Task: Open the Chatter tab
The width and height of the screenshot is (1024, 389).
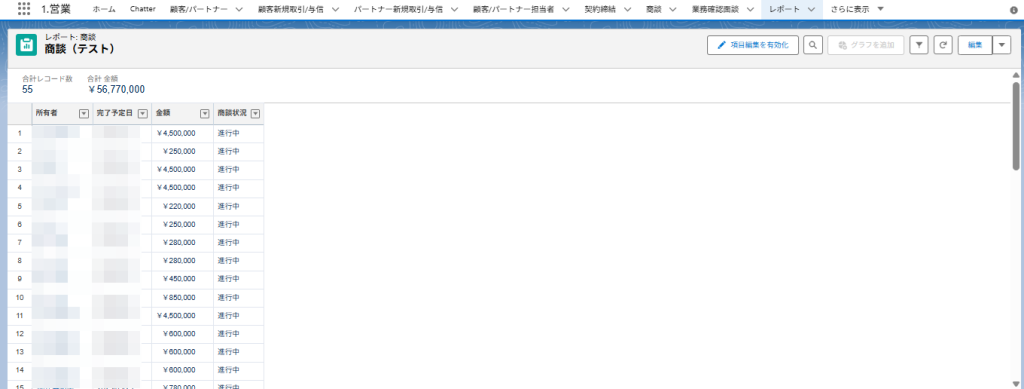Action: [143, 9]
